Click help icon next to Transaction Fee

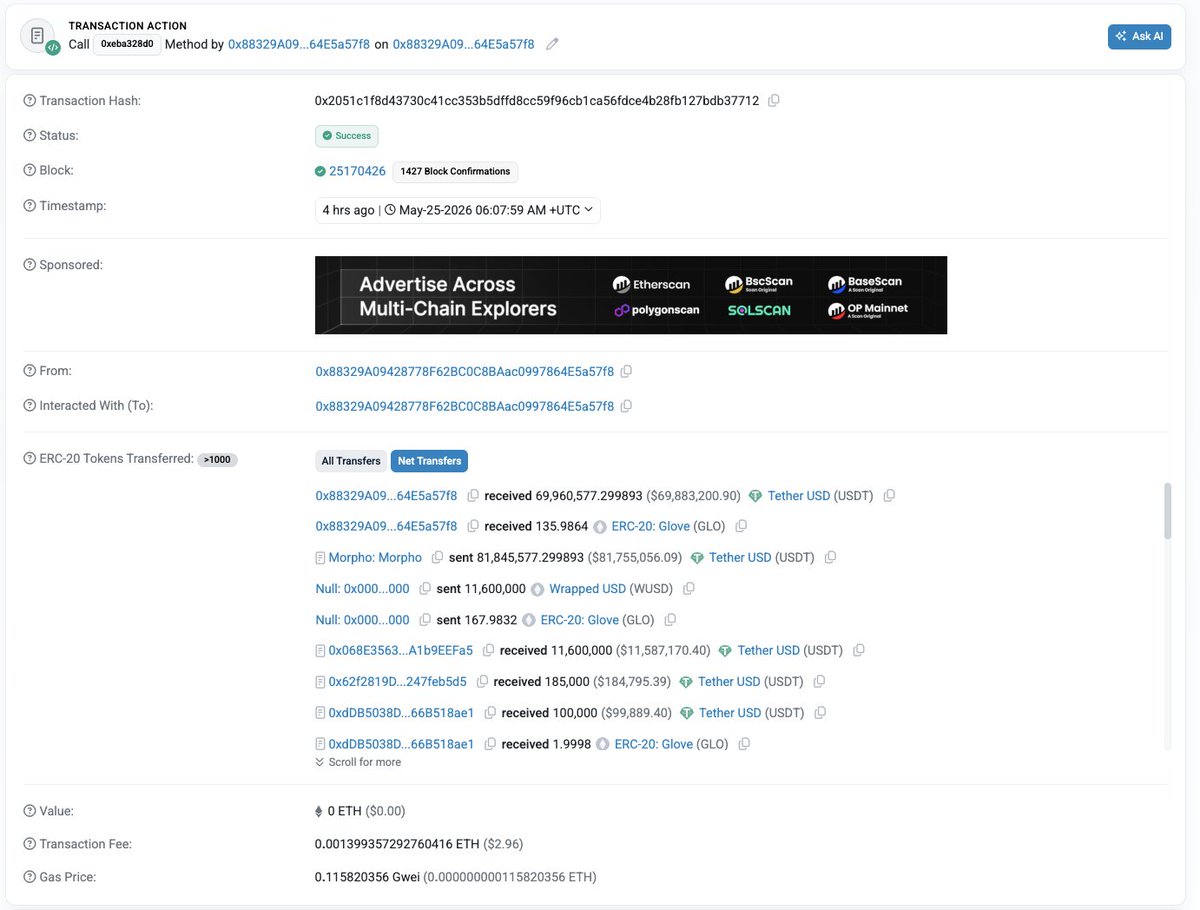29,844
